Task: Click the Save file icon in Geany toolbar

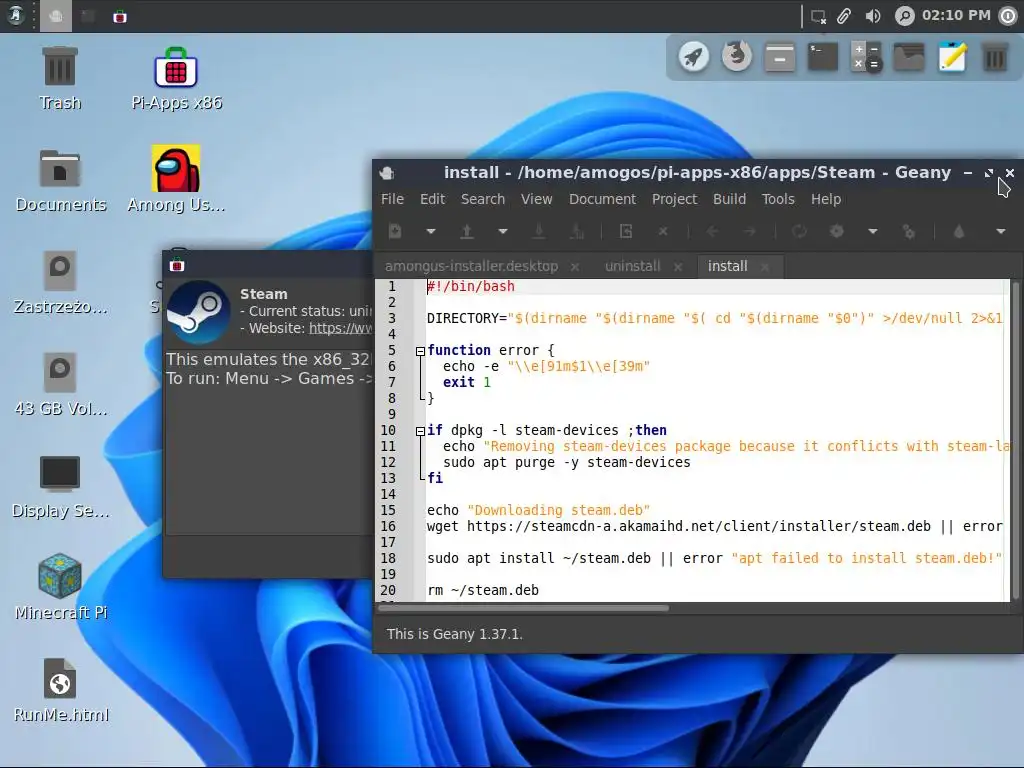Action: tap(539, 231)
